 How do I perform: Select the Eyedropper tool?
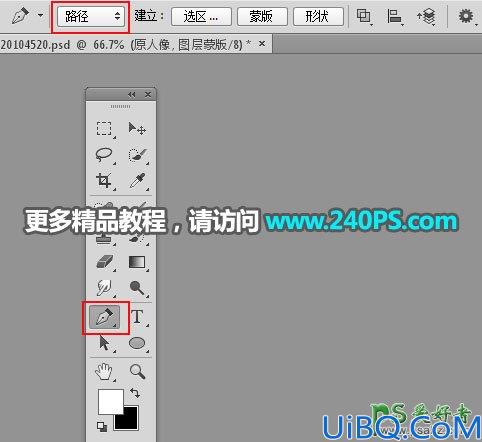(137, 180)
